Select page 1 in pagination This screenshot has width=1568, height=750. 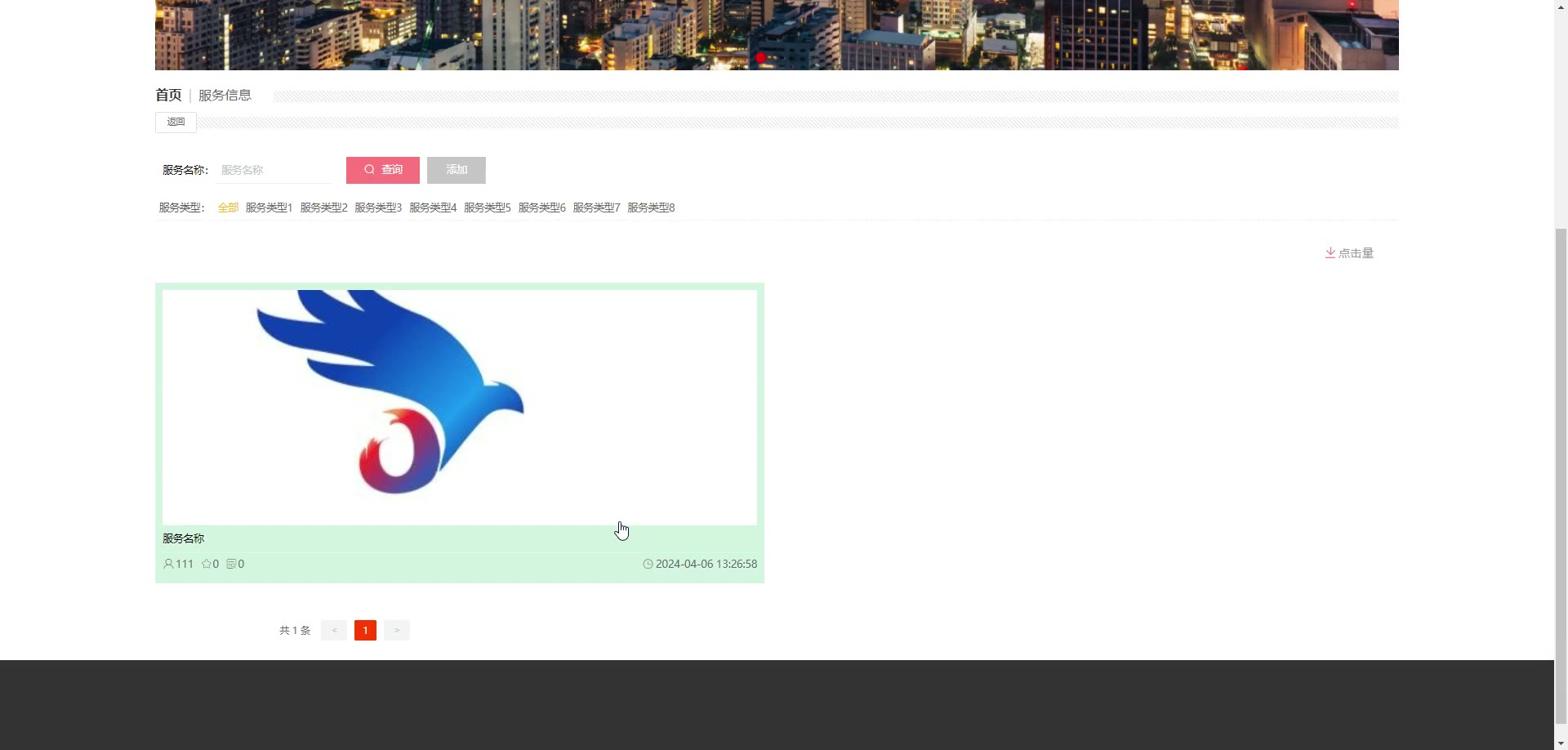[x=365, y=630]
